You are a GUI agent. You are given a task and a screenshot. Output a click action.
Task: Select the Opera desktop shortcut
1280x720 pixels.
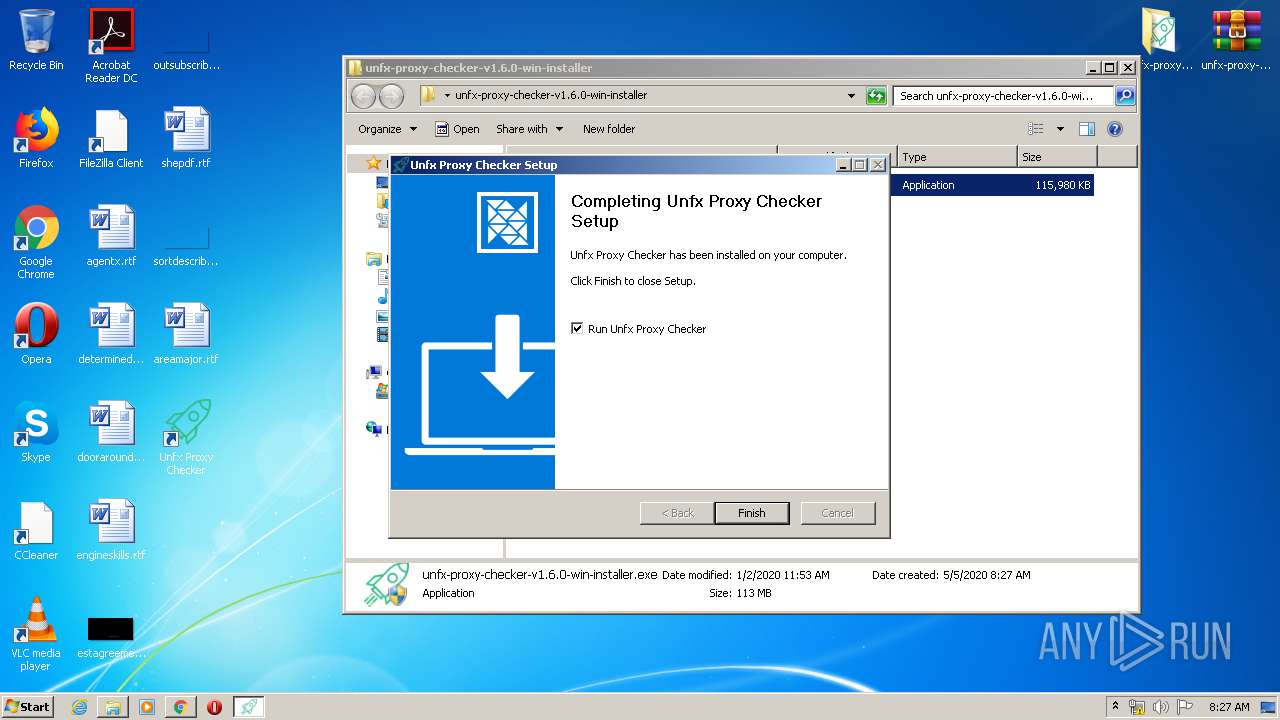(36, 334)
